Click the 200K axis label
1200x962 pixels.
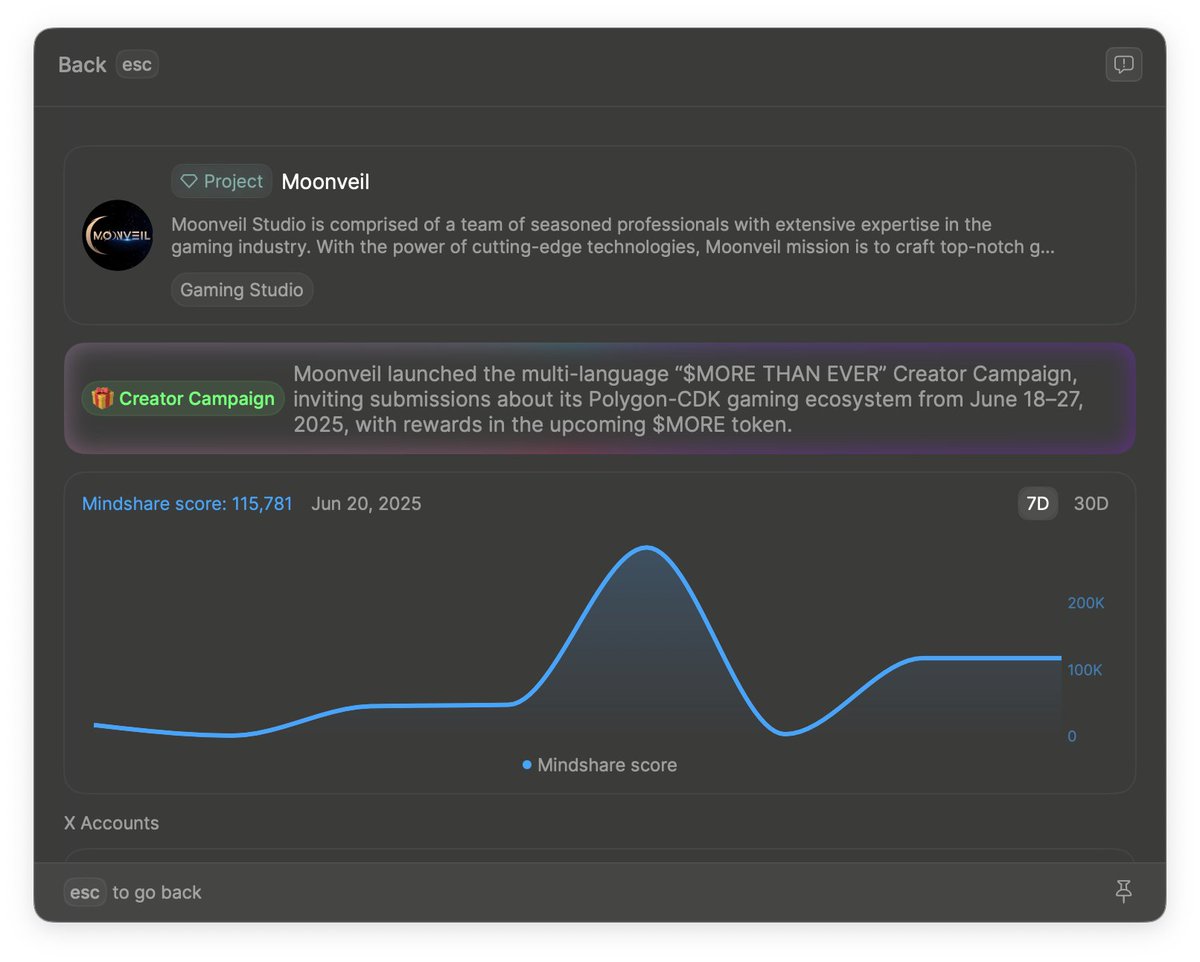click(1086, 603)
